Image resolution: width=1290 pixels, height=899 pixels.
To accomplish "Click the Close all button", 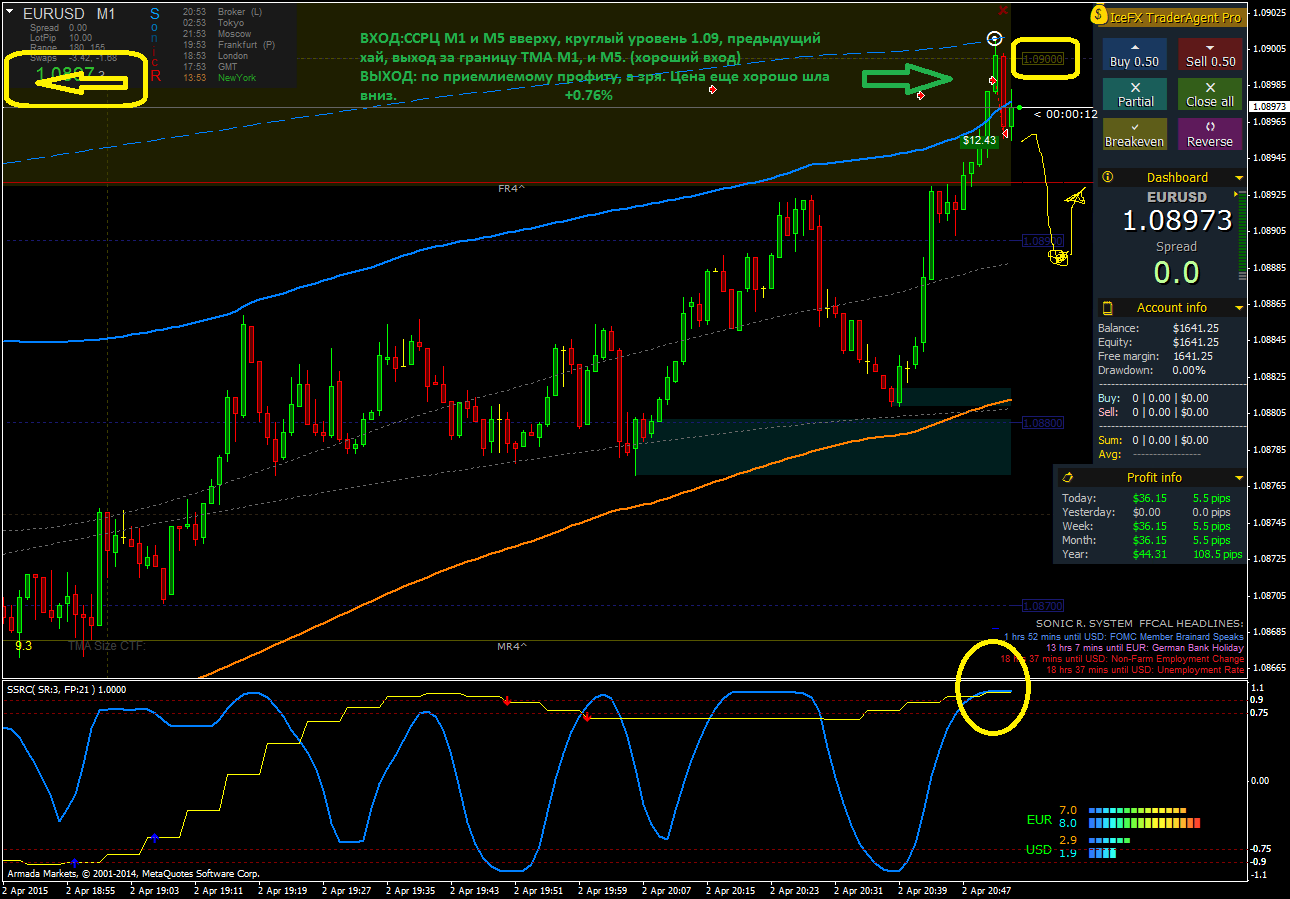I will 1210,94.
